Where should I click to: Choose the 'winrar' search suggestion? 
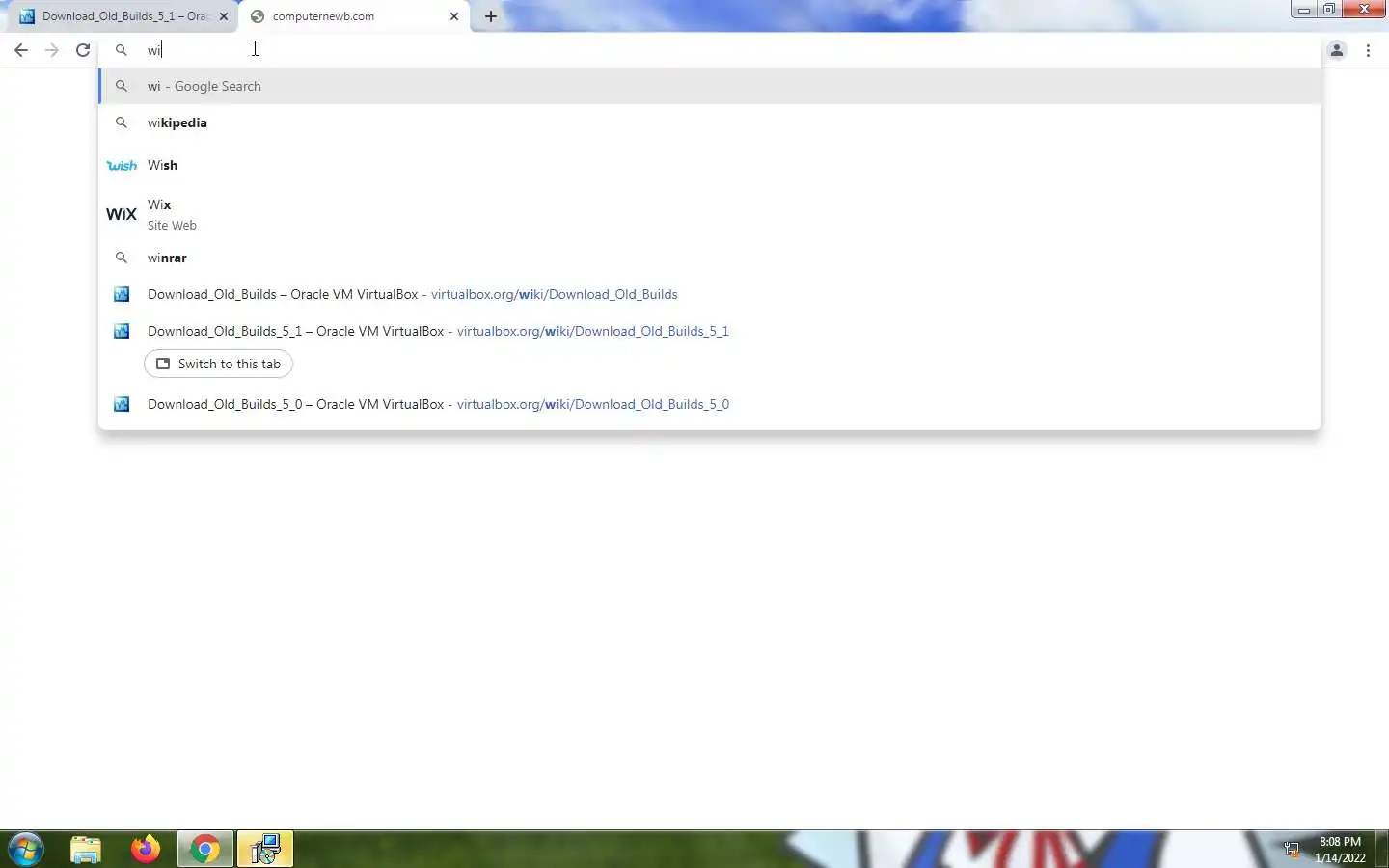coord(710,258)
